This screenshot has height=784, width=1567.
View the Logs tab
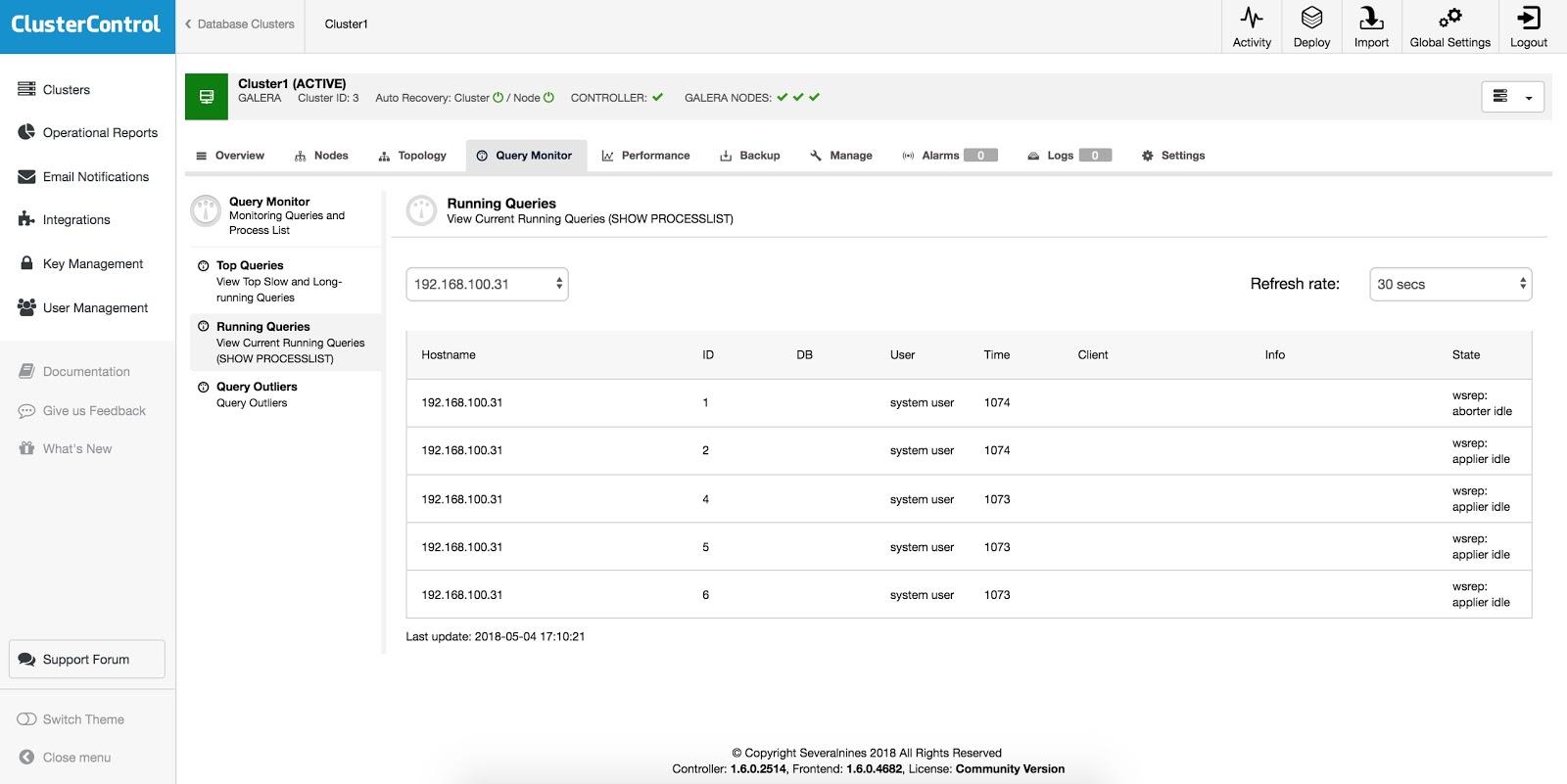pyautogui.click(x=1068, y=156)
